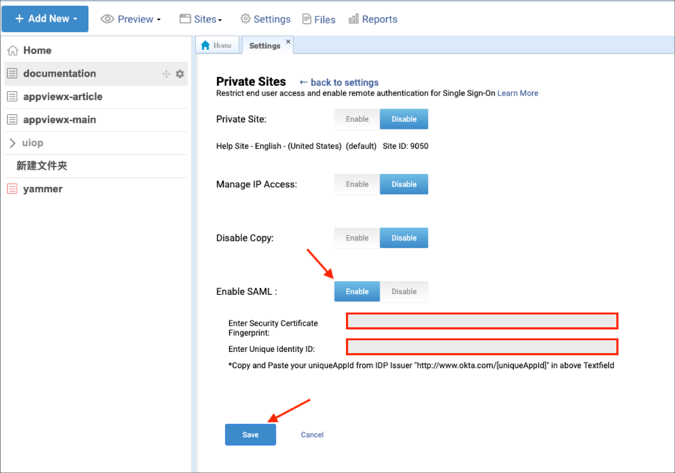Expand the Preview dropdown menu

(x=131, y=19)
